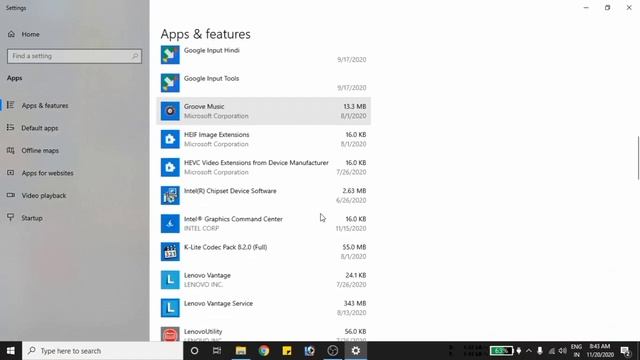640x360 pixels.
Task: Click the HEIF Image Extensions icon
Action: pyautogui.click(x=170, y=139)
